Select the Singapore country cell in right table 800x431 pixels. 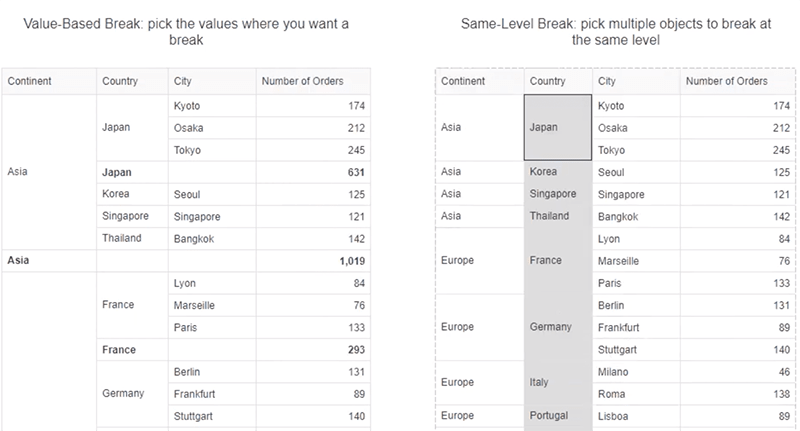(x=558, y=194)
